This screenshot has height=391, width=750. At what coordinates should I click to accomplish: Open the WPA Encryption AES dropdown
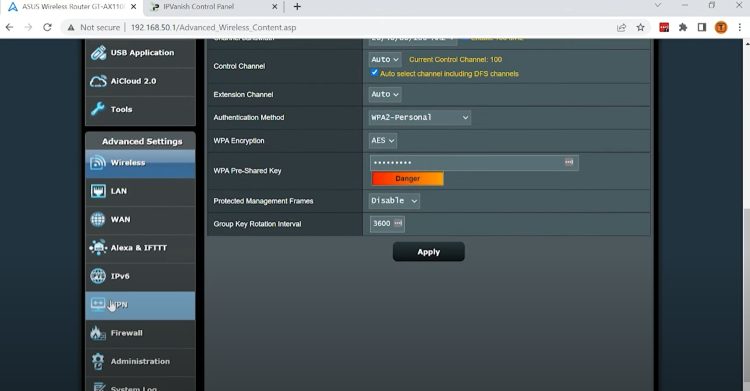(x=383, y=140)
